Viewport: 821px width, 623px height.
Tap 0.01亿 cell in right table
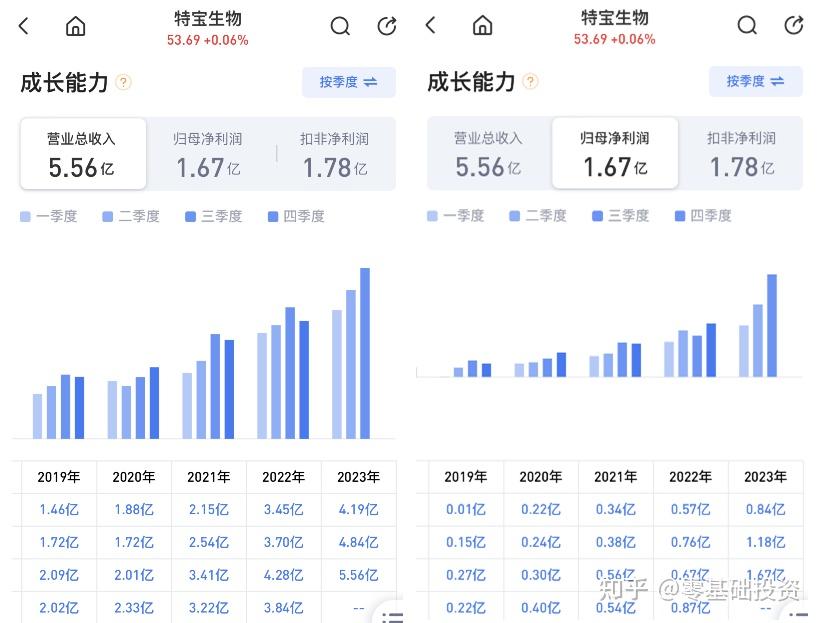pos(465,509)
